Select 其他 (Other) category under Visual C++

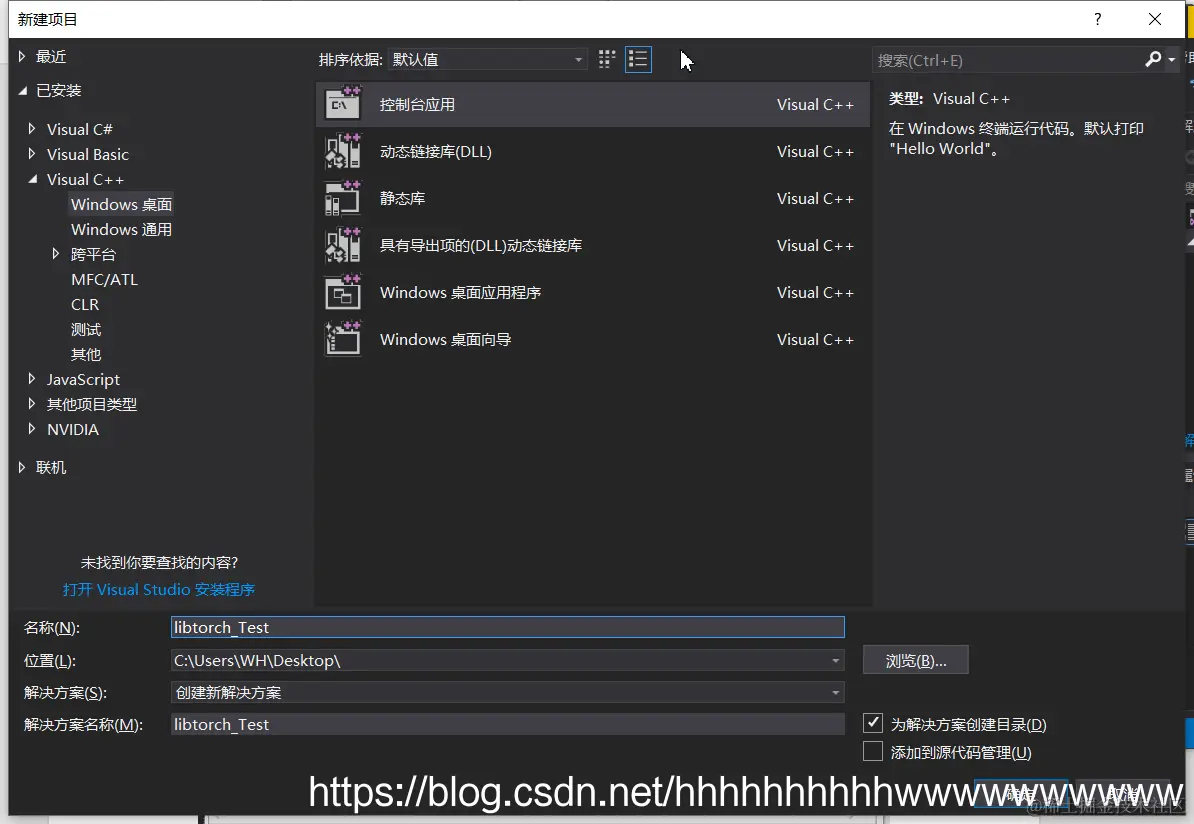(x=86, y=354)
